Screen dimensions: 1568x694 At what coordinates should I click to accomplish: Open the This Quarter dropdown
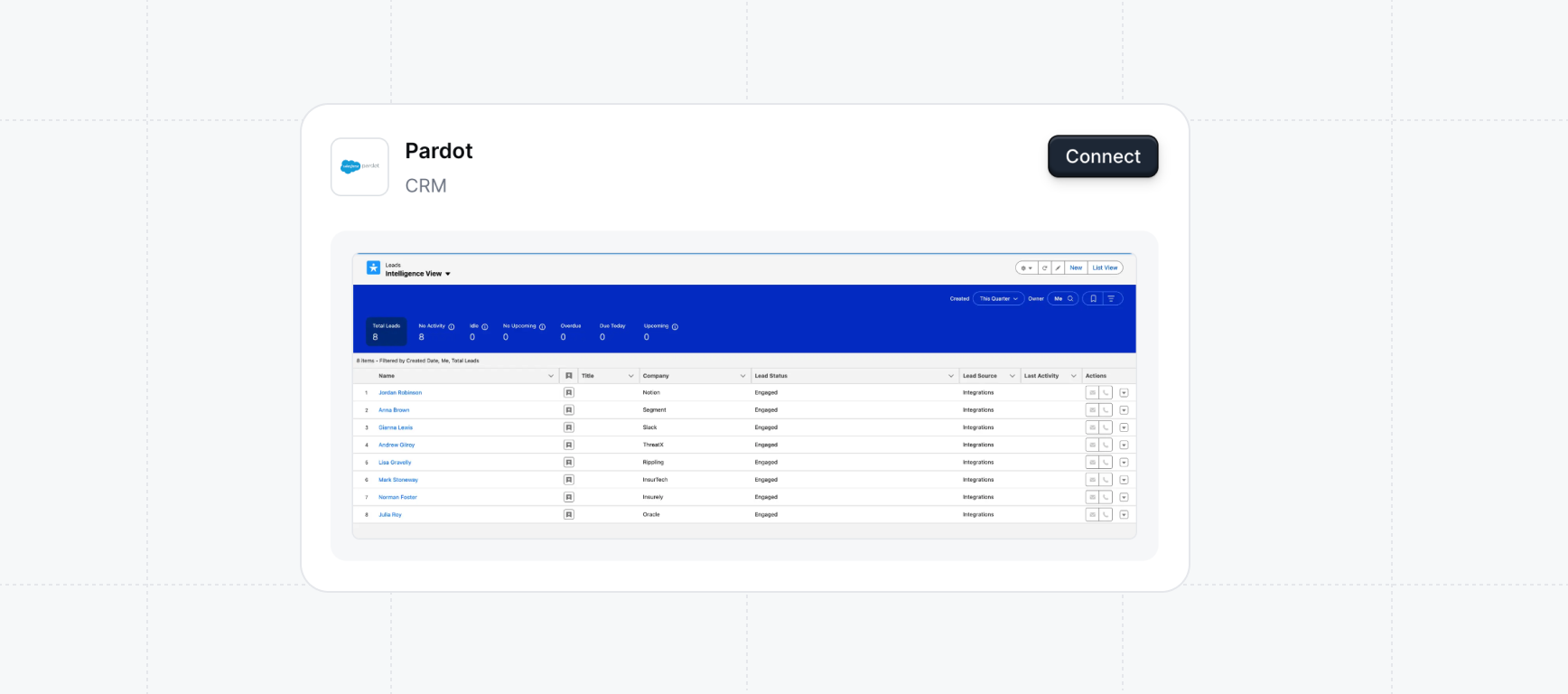click(999, 298)
